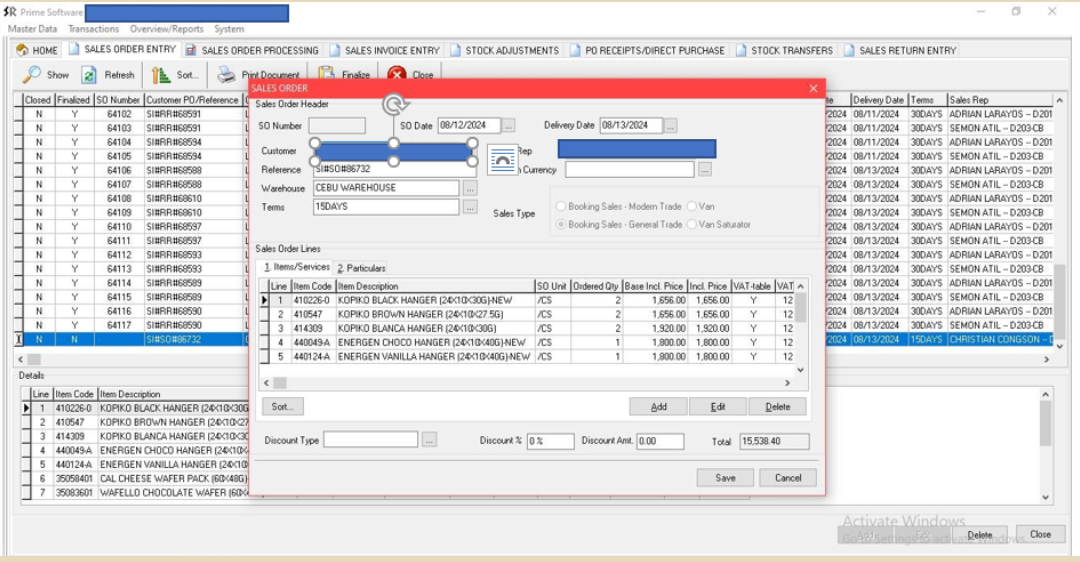Screen dimensions: 1080x562
Task: Select Booking Sales - Modern Trade radio
Action: point(561,207)
